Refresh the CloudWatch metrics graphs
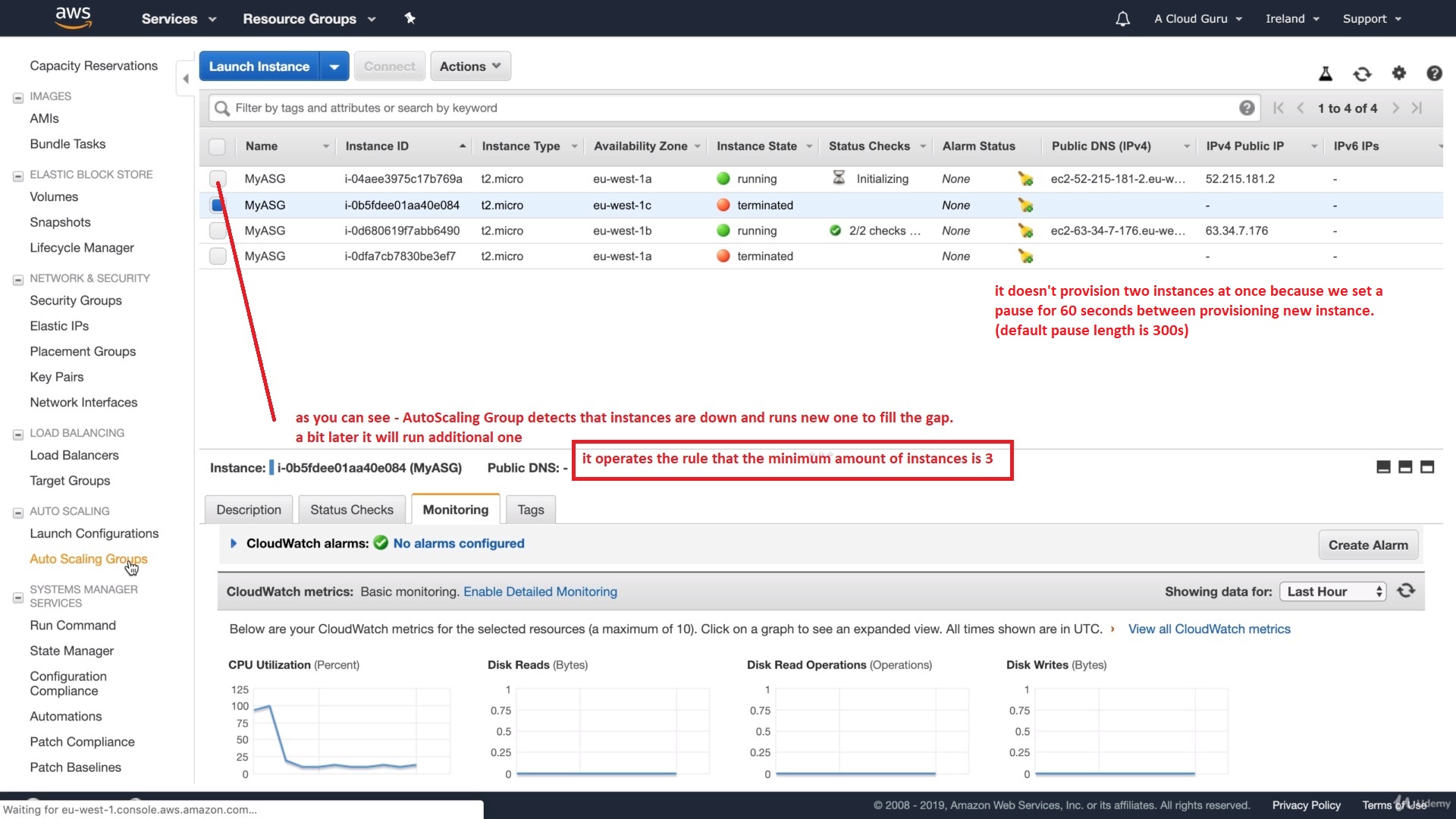Image resolution: width=1456 pixels, height=819 pixels. [1406, 591]
